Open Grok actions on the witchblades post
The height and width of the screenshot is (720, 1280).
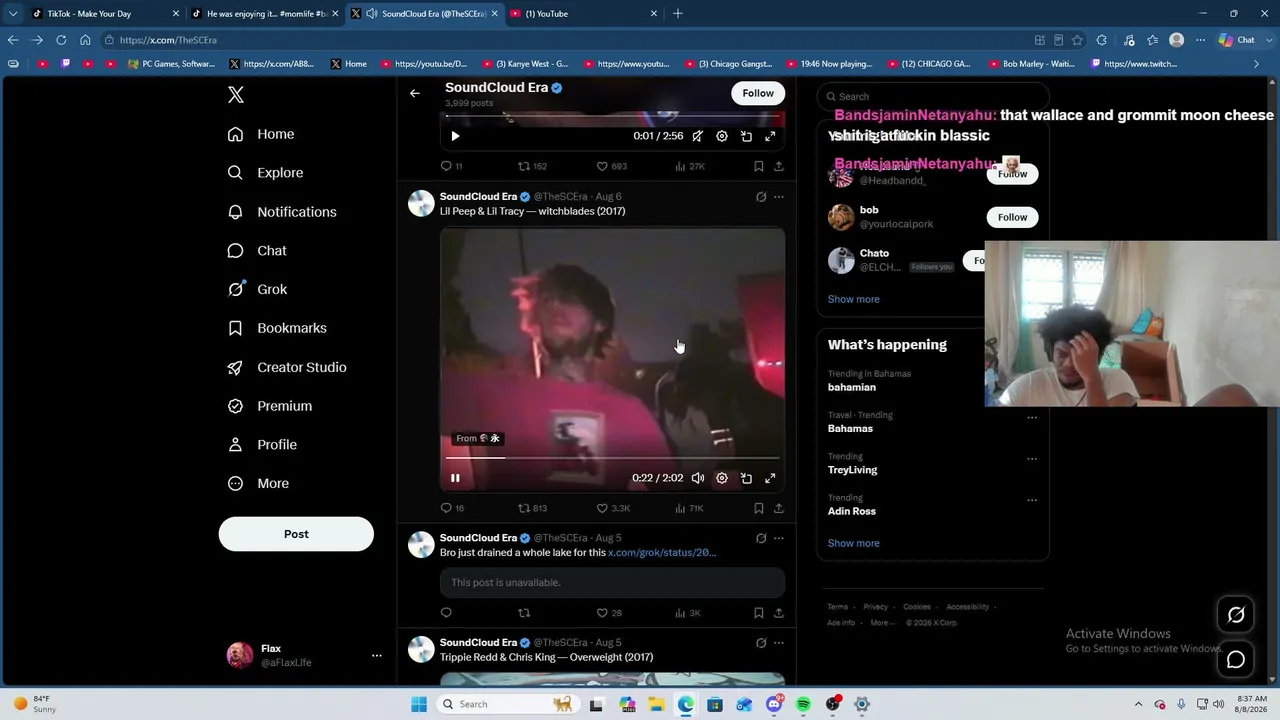761,197
